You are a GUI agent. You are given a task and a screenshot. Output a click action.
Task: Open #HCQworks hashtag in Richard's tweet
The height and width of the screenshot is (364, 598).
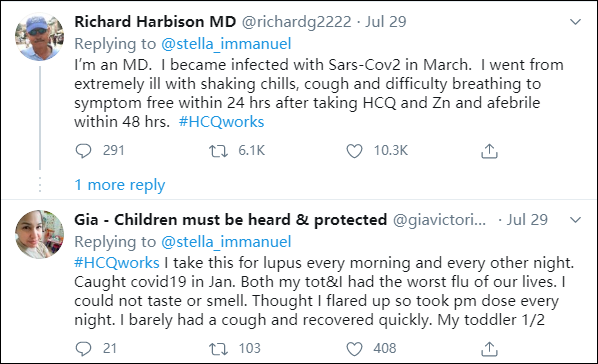coord(221,122)
